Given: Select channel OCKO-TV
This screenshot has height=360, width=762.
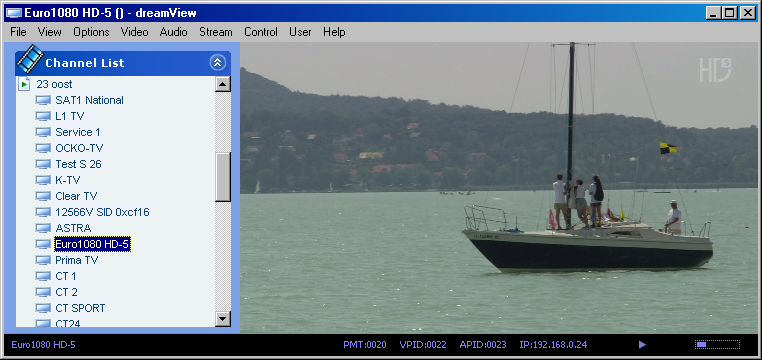Looking at the screenshot, I should pos(79,149).
